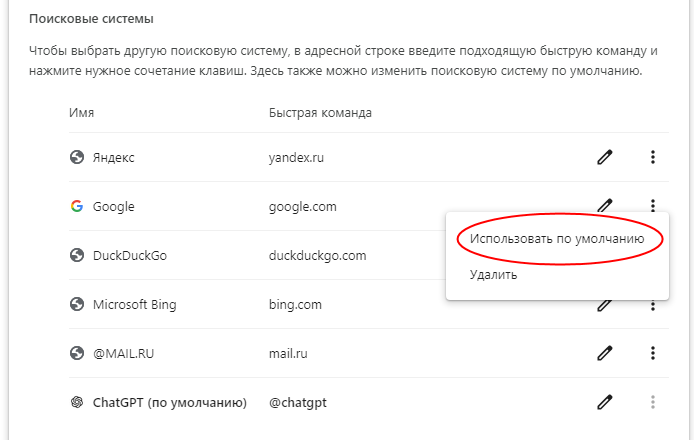Select the DuckDuckGo row name
The height and width of the screenshot is (440, 694).
[130, 255]
